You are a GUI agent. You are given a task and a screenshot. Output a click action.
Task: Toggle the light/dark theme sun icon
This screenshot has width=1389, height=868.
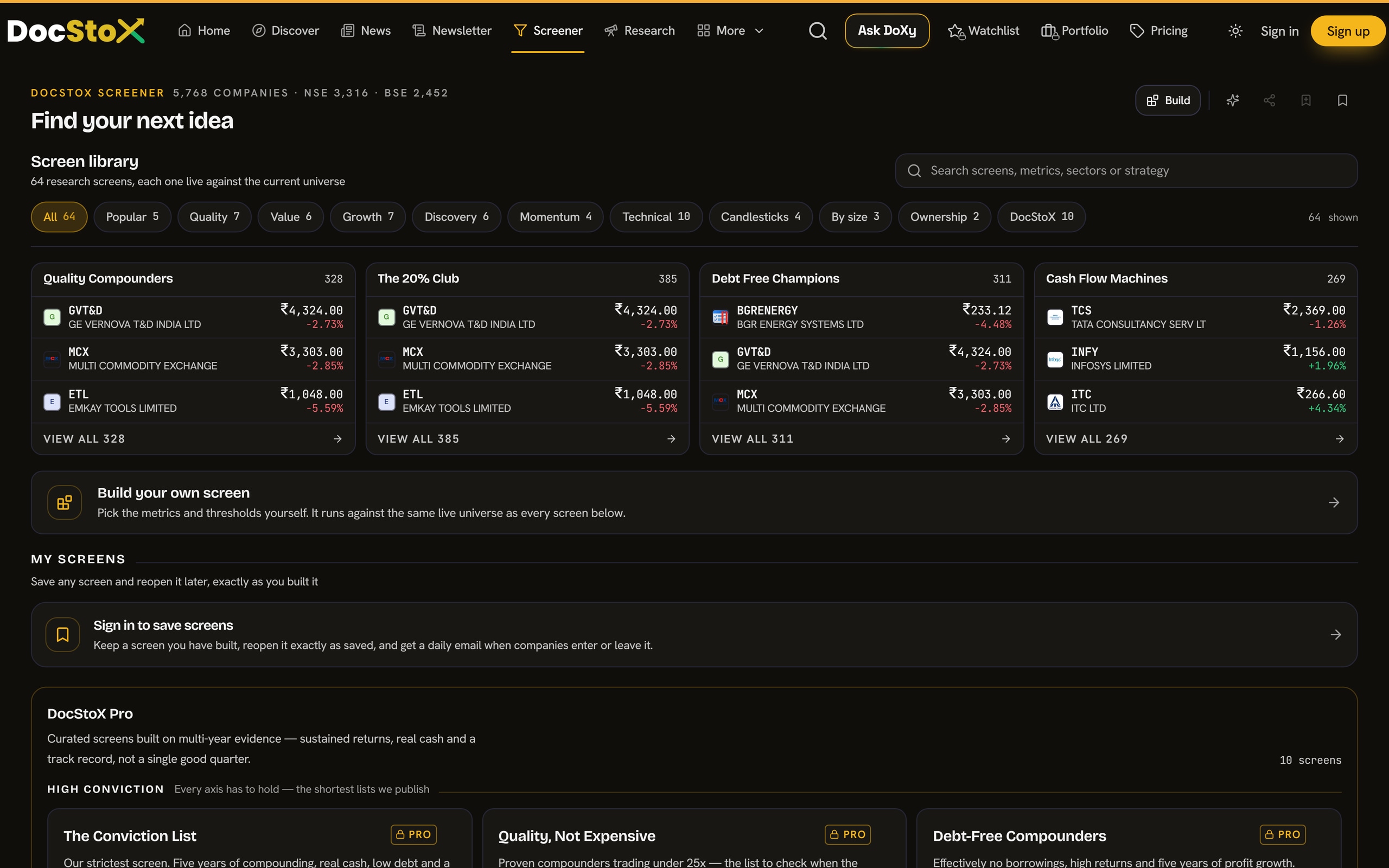(x=1235, y=31)
